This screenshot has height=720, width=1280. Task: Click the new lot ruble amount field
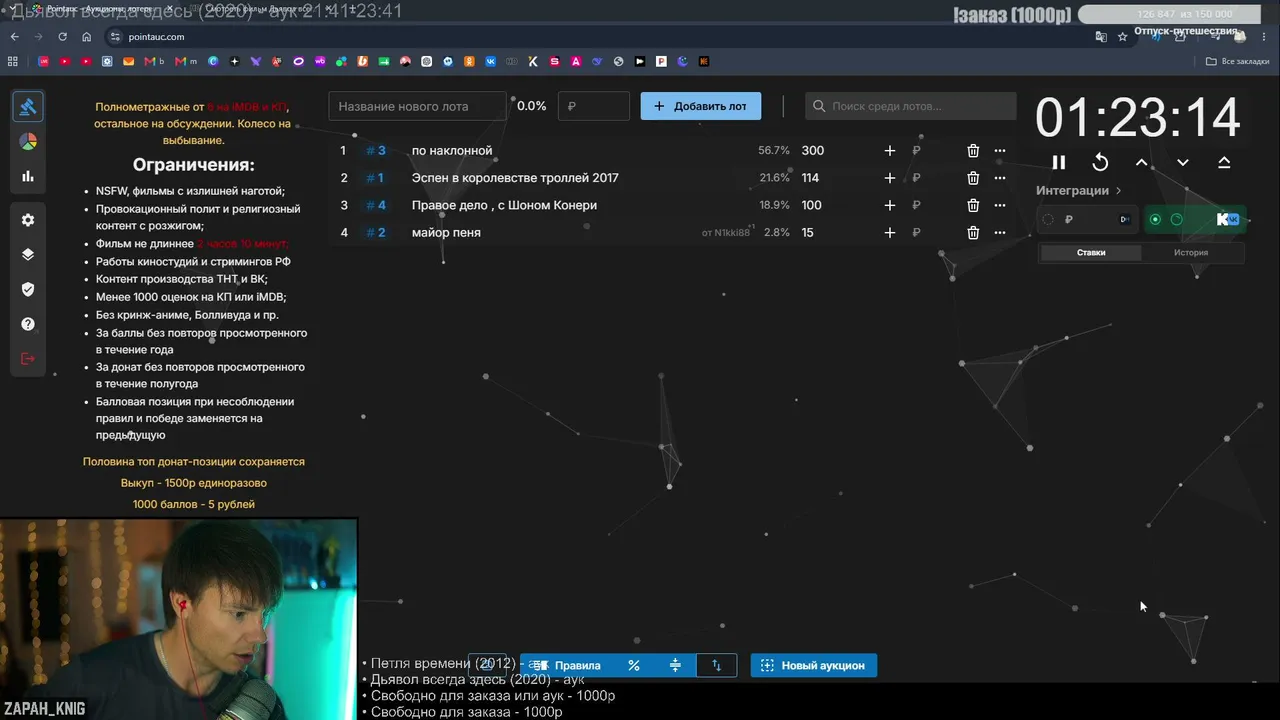click(x=594, y=106)
